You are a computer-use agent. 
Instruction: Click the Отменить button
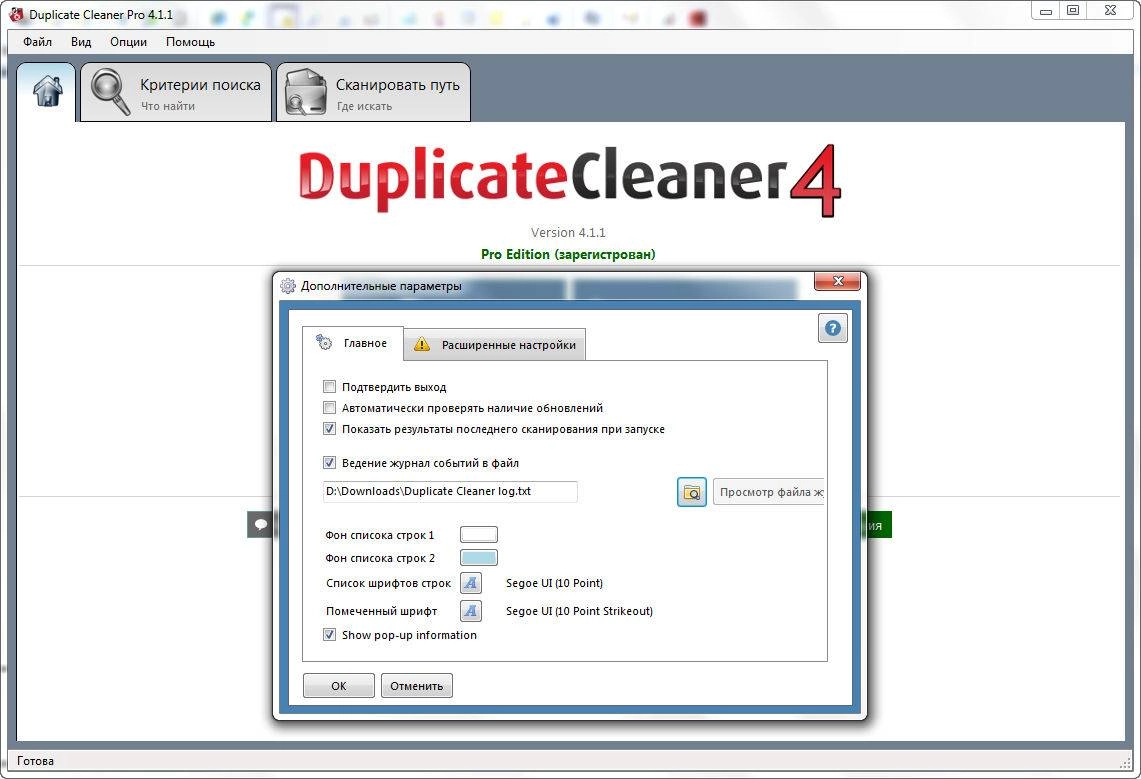click(416, 686)
